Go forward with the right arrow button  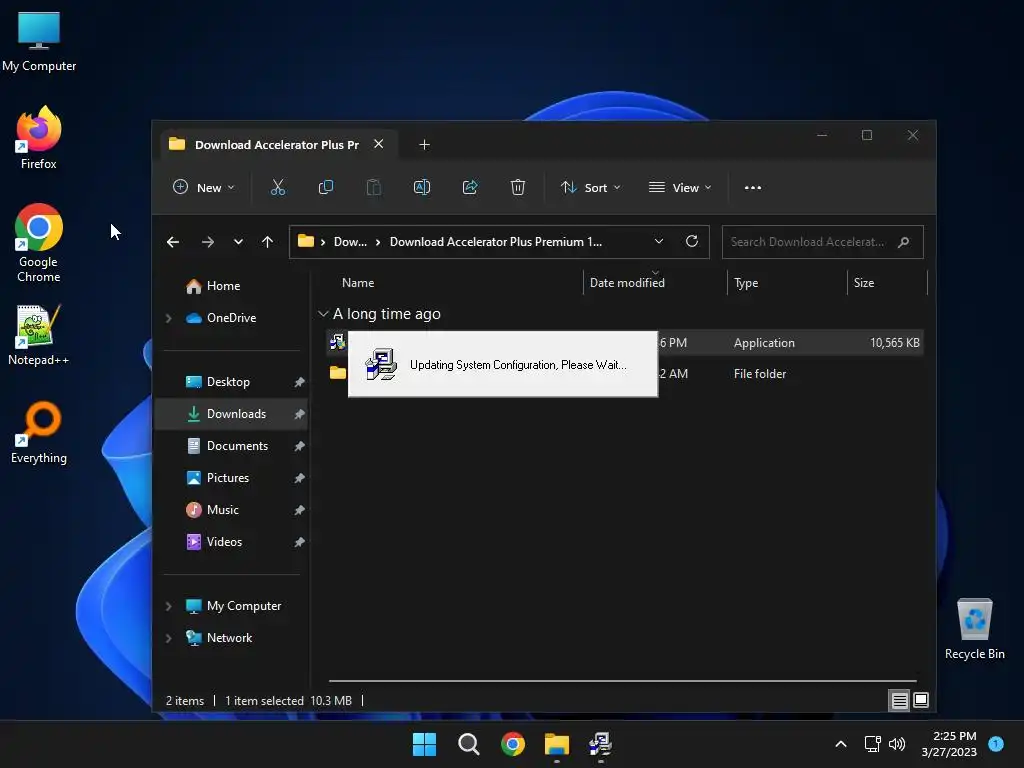click(208, 242)
